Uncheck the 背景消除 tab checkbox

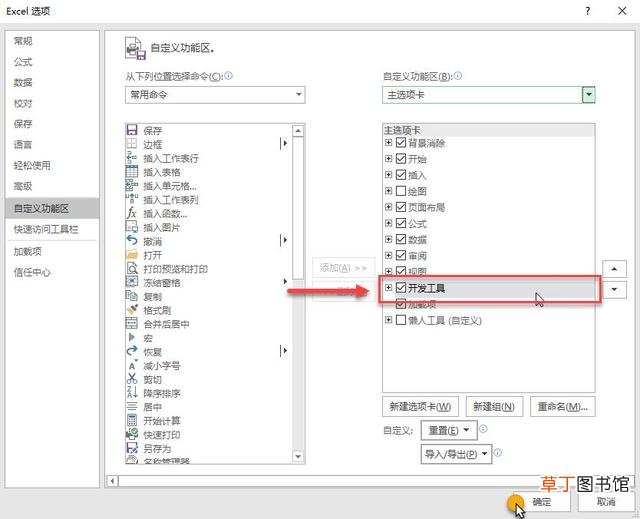coord(401,142)
